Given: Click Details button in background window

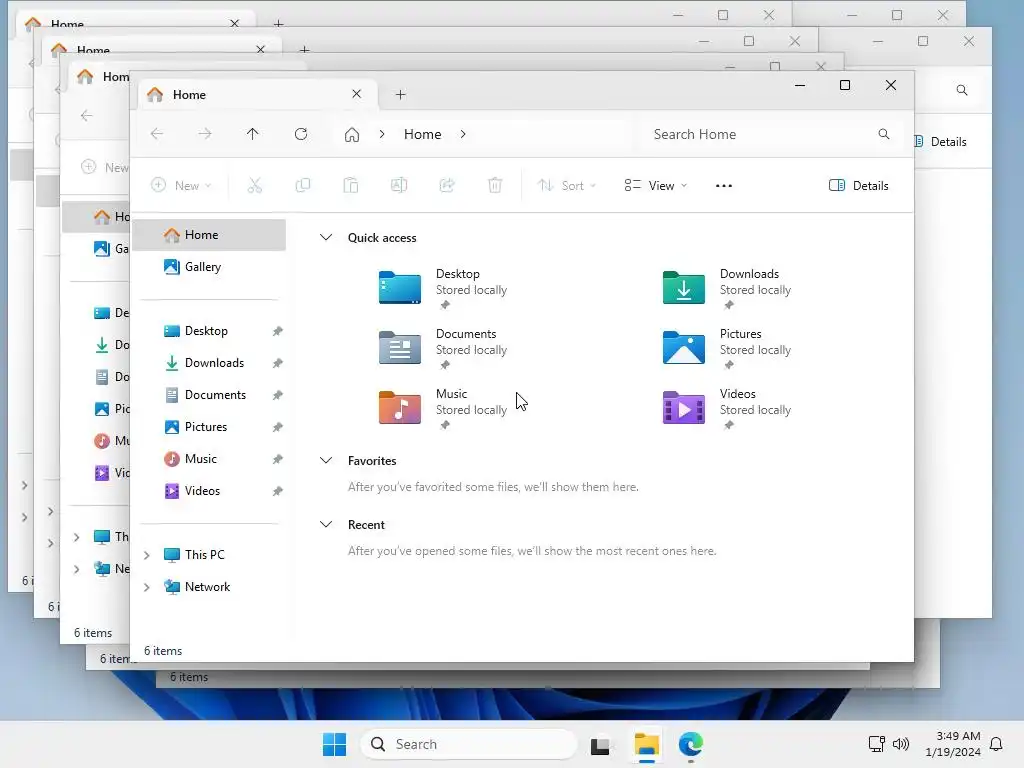Looking at the screenshot, I should pyautogui.click(x=941, y=142).
